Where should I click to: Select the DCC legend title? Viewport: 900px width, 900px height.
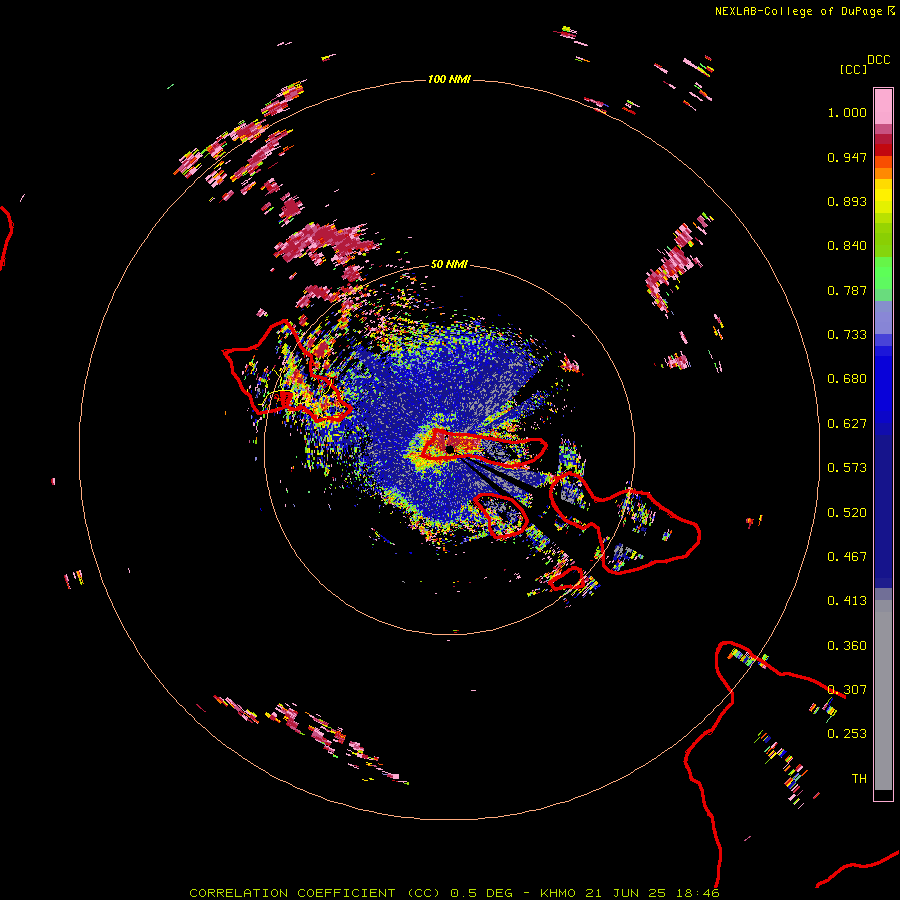tap(878, 60)
